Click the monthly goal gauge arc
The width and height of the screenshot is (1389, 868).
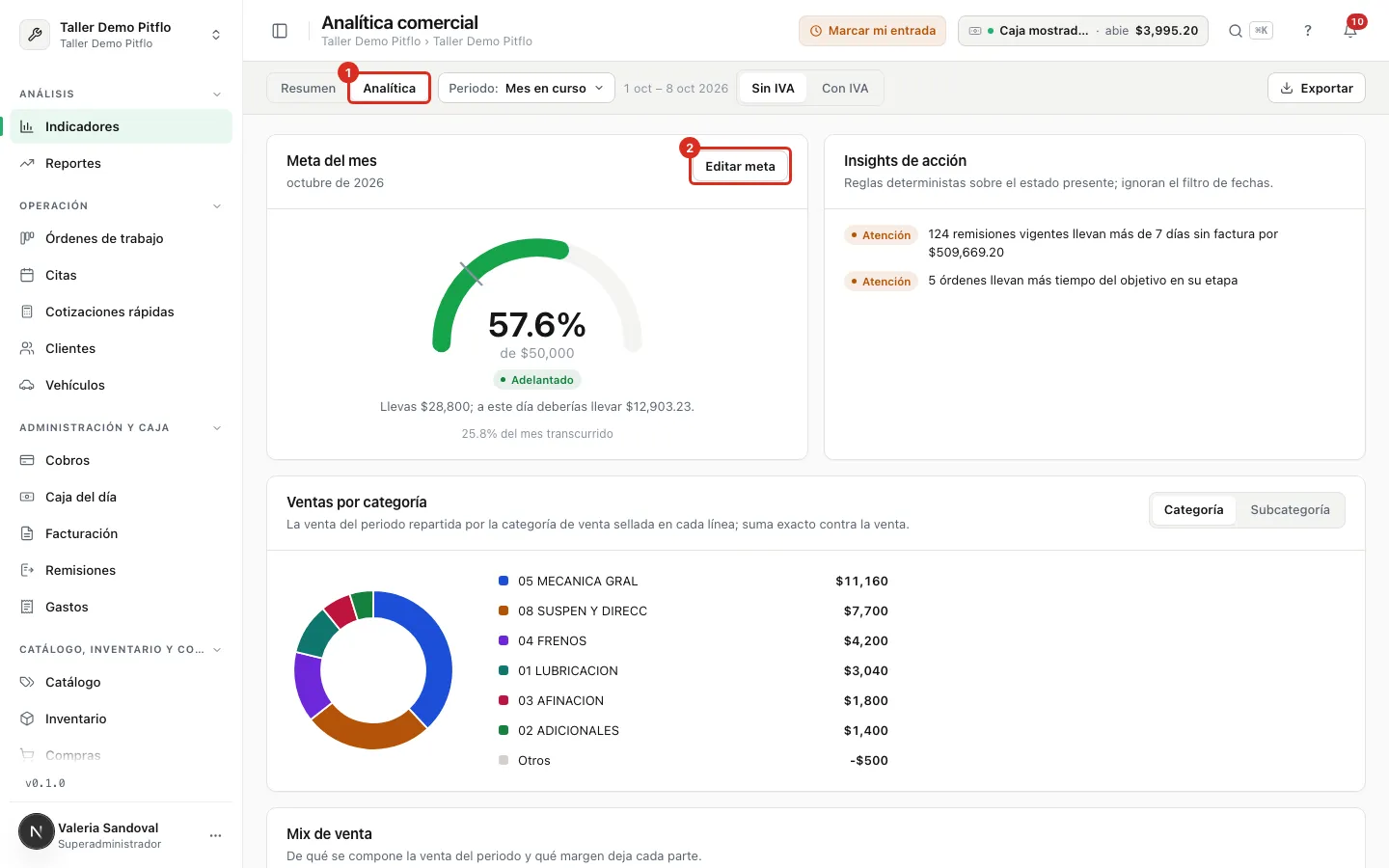pyautogui.click(x=537, y=294)
